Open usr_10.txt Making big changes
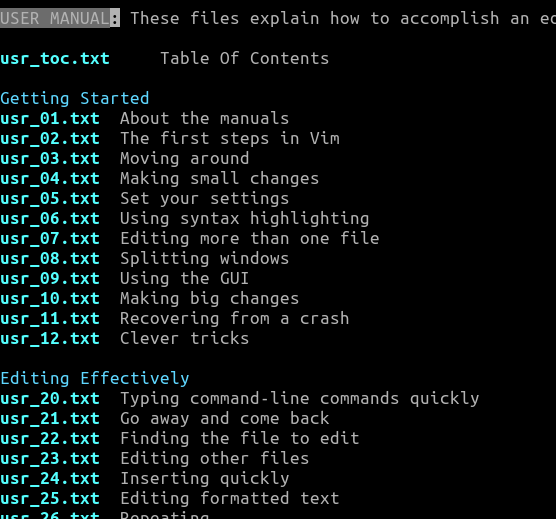This screenshot has width=556, height=519. tap(50, 299)
